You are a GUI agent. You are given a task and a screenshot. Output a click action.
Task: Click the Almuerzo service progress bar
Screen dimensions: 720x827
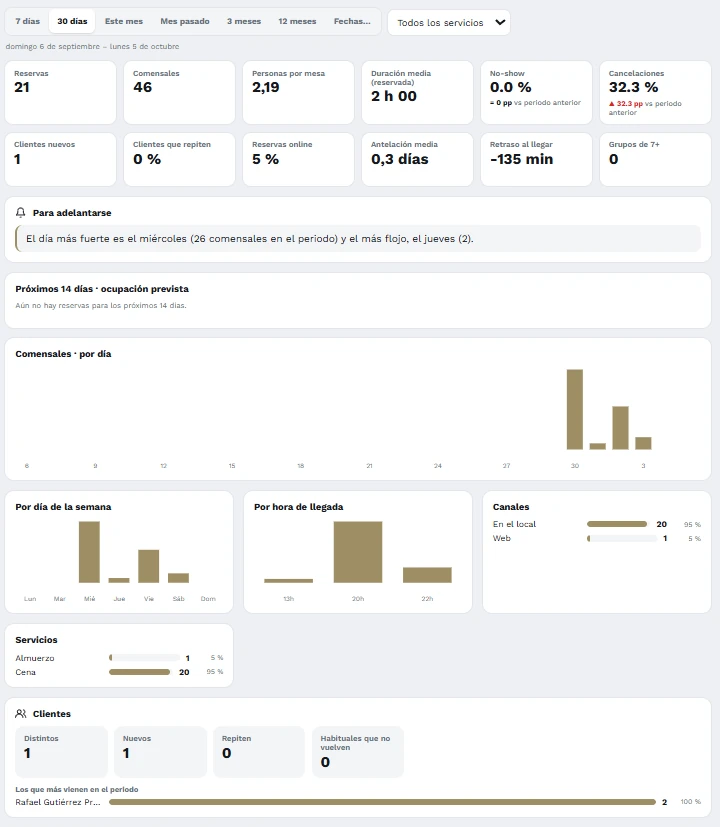pyautogui.click(x=145, y=658)
